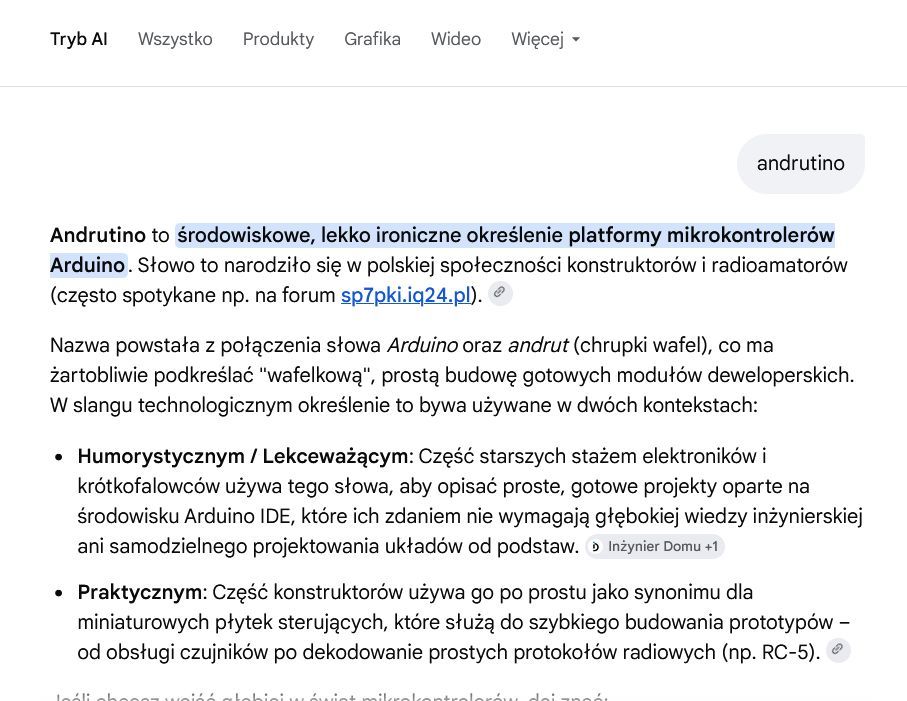Open the Wszystko search tab

click(x=175, y=39)
